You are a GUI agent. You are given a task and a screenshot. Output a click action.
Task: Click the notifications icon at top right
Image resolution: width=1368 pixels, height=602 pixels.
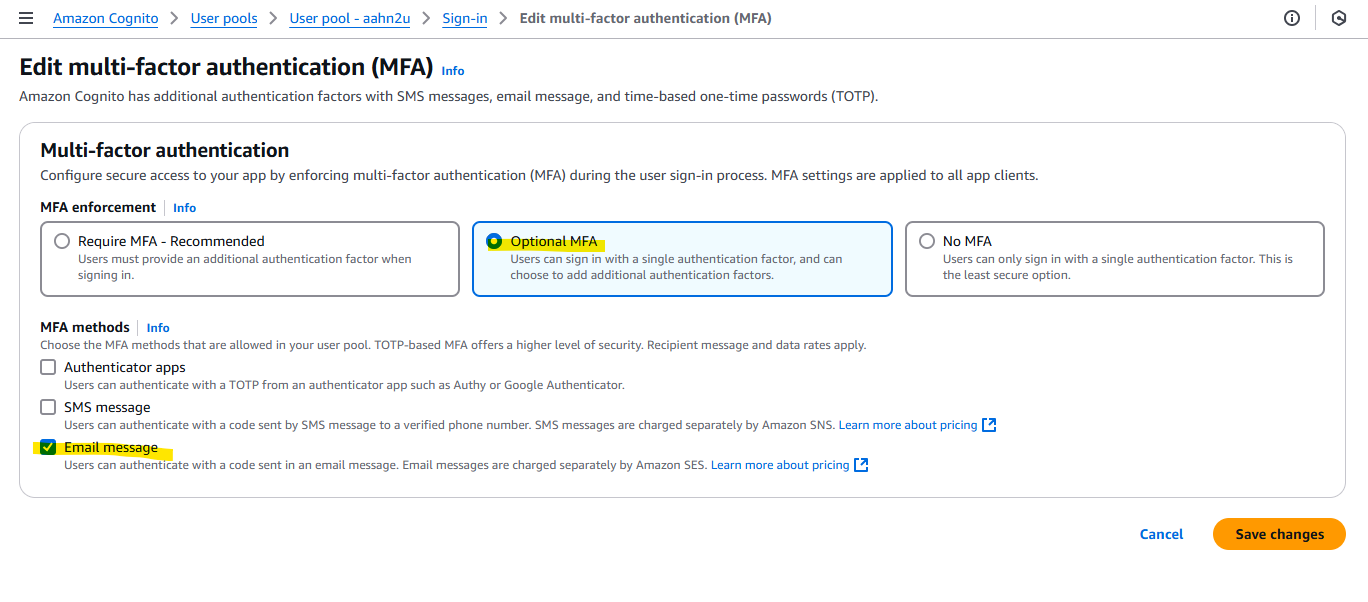click(x=1339, y=18)
